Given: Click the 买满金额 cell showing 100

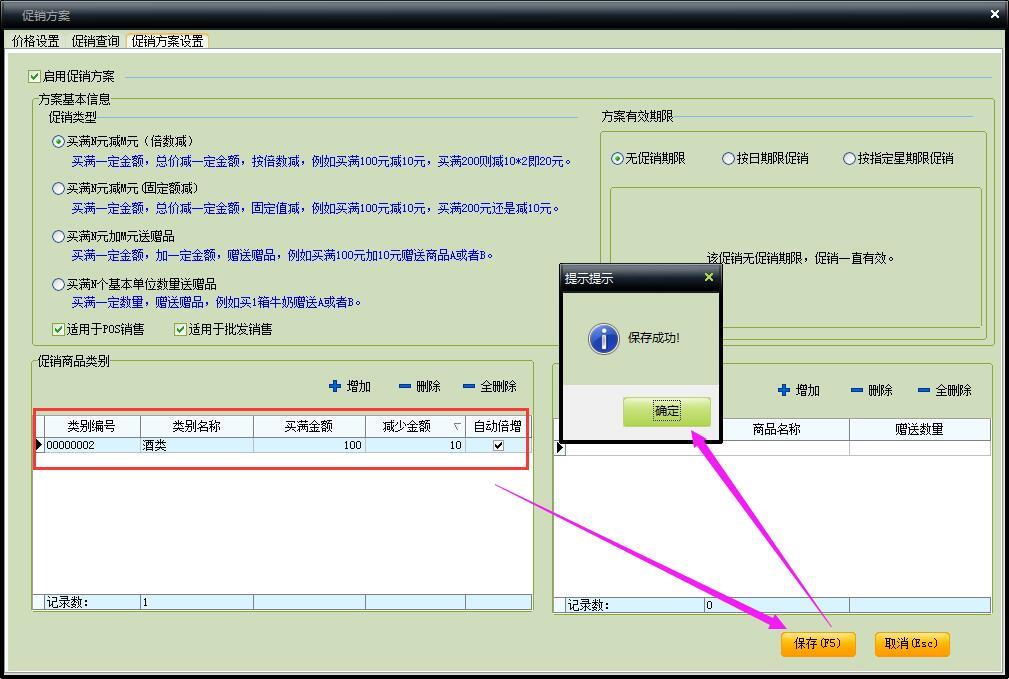Looking at the screenshot, I should coord(309,445).
